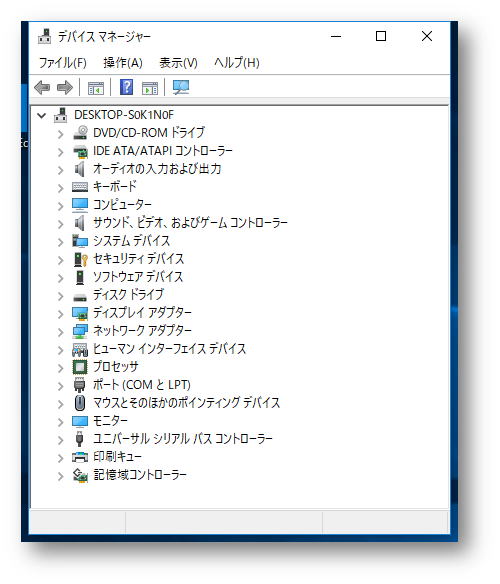
Task: Click the マウス pointing device icon
Action: pyautogui.click(x=80, y=403)
